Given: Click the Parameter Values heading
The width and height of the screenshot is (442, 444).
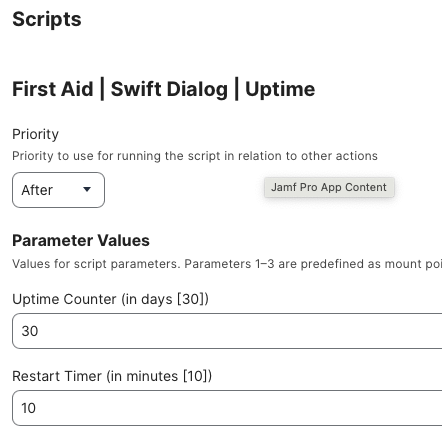Looking at the screenshot, I should pos(81,240).
